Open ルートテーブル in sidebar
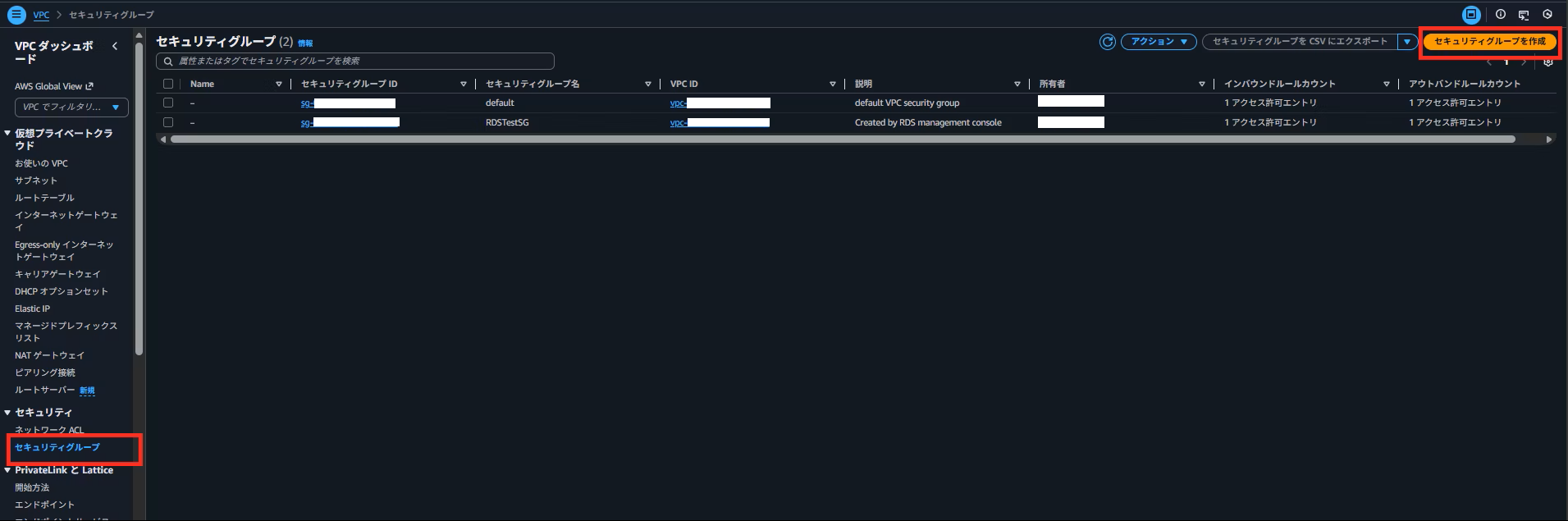This screenshot has height=521, width=1568. tap(44, 198)
